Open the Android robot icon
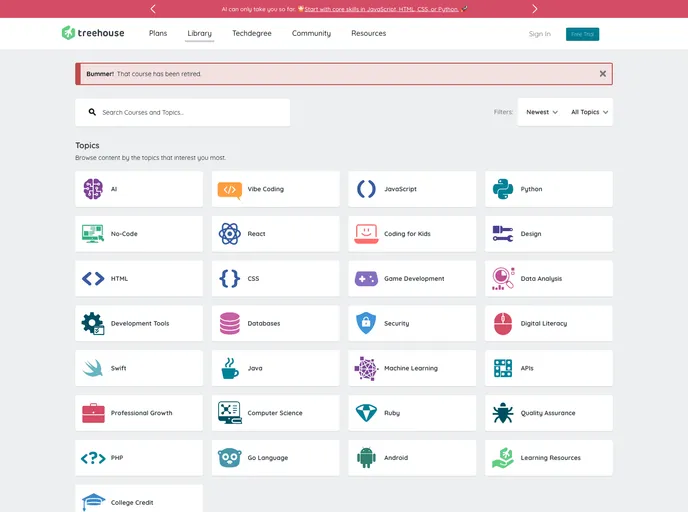The image size is (688, 512). 366,458
